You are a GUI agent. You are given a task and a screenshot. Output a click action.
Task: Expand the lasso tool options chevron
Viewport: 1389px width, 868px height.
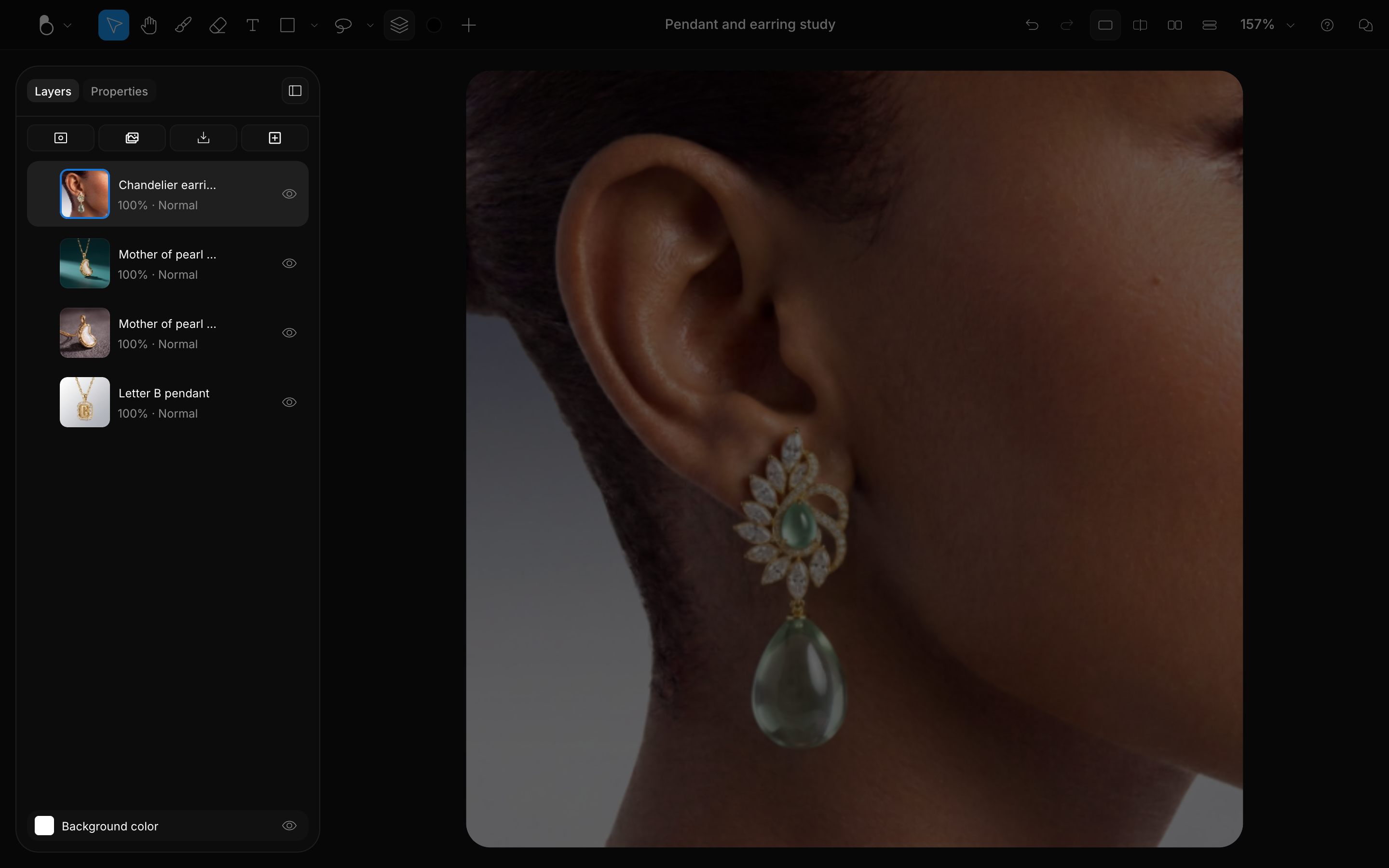point(370,25)
